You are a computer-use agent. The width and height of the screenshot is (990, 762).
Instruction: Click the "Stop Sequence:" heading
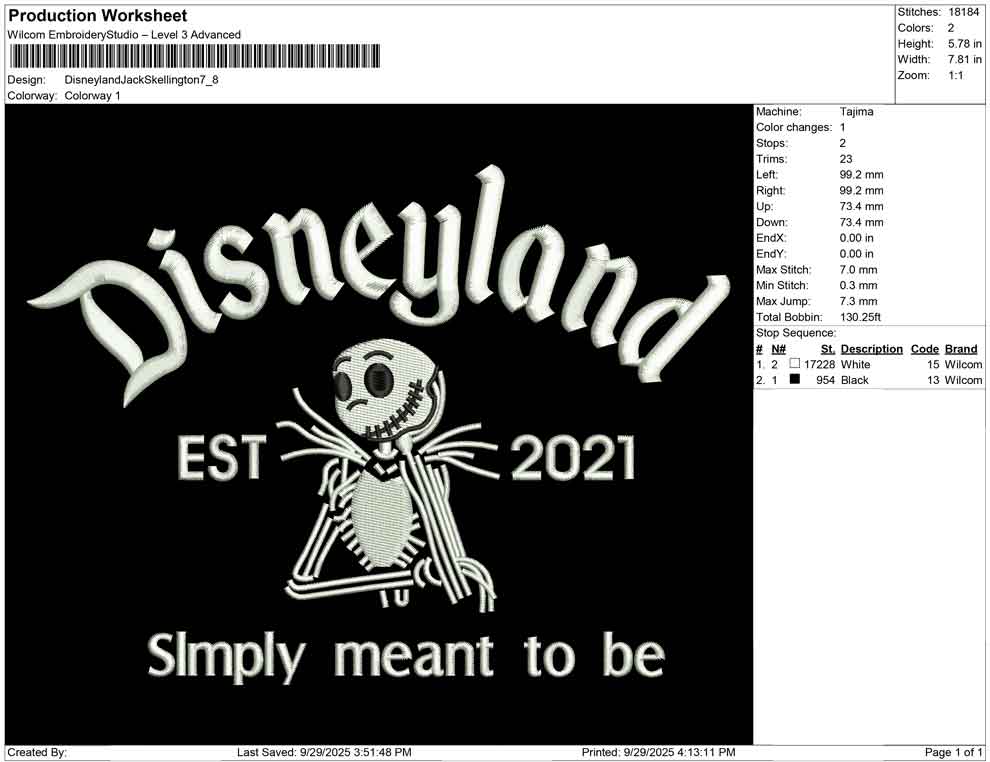tap(796, 333)
